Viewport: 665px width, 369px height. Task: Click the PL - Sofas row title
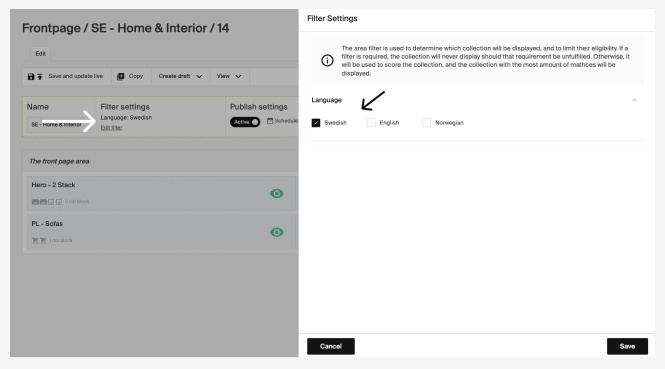pyautogui.click(x=47, y=224)
